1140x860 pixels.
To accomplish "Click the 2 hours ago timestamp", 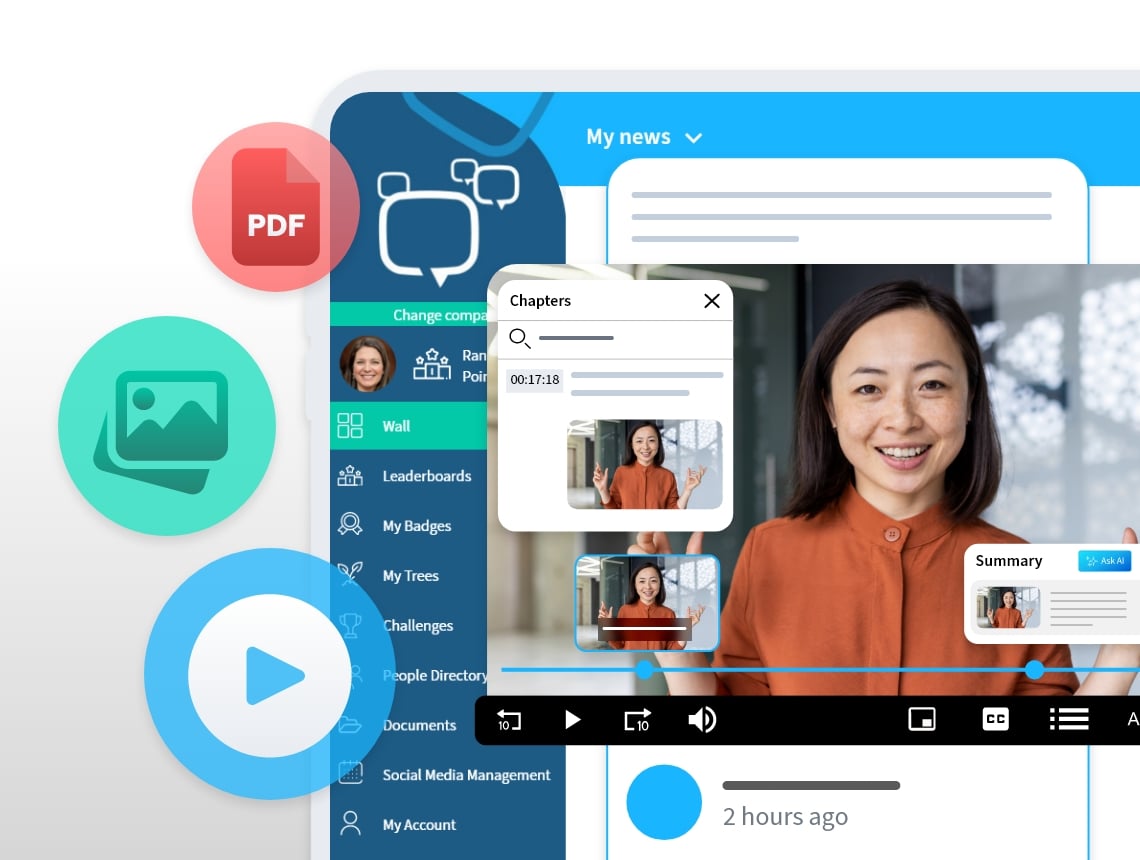I will [x=785, y=816].
